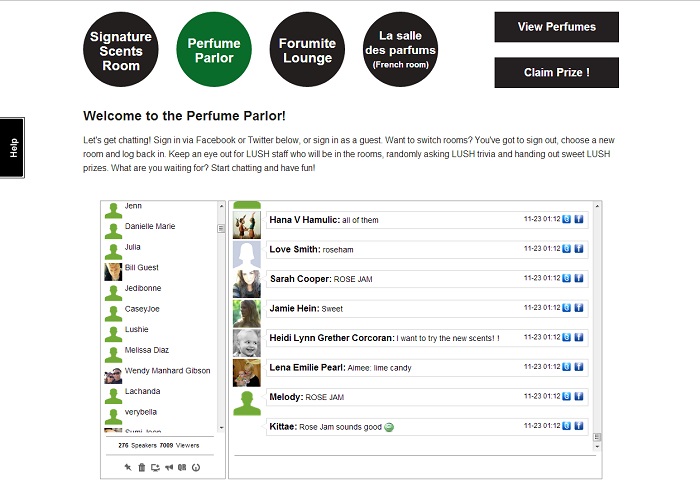The width and height of the screenshot is (700, 487).
Task: Click the circular info icon in chat toolbar
Action: (x=196, y=467)
